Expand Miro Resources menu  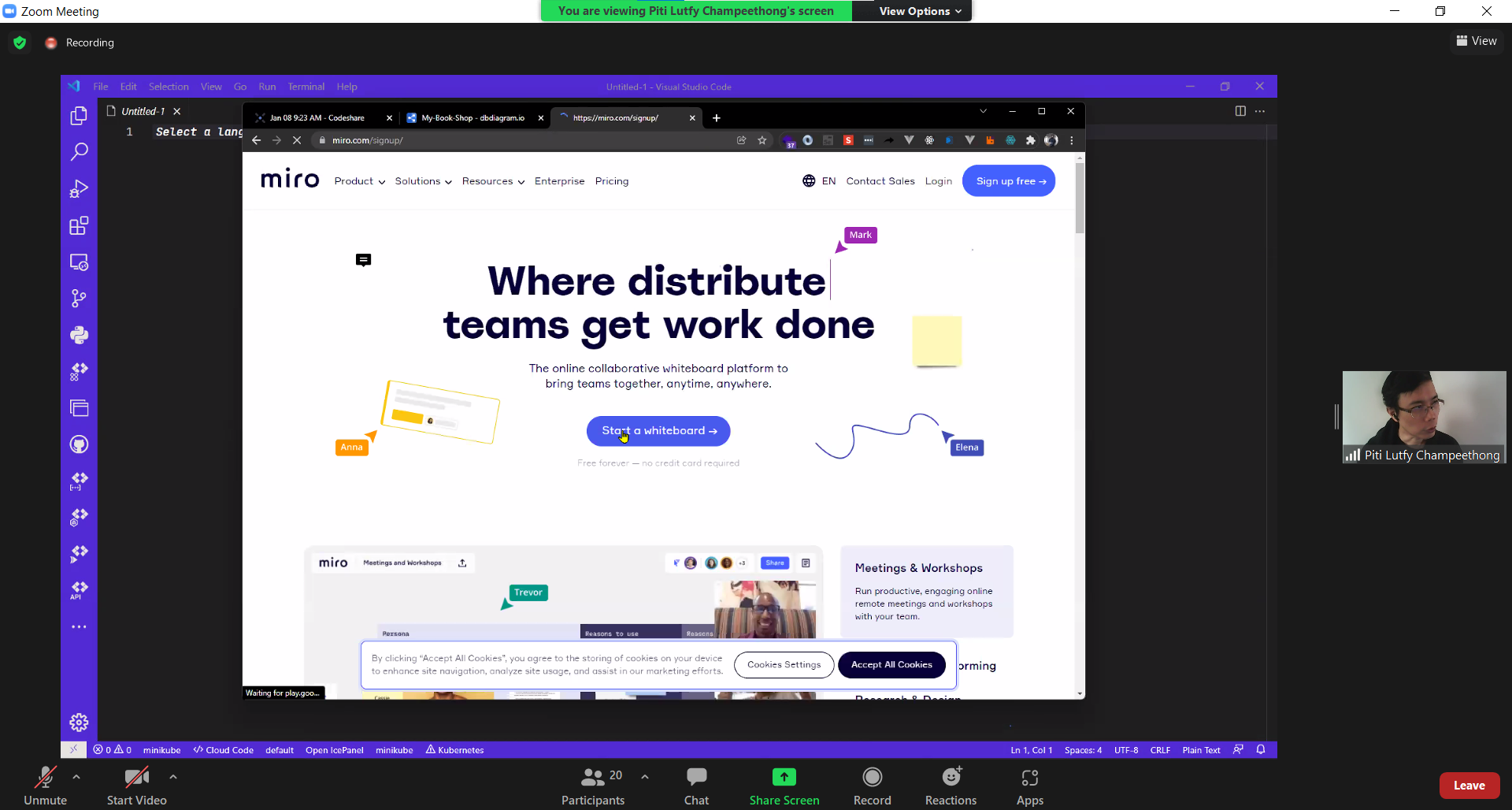click(493, 181)
